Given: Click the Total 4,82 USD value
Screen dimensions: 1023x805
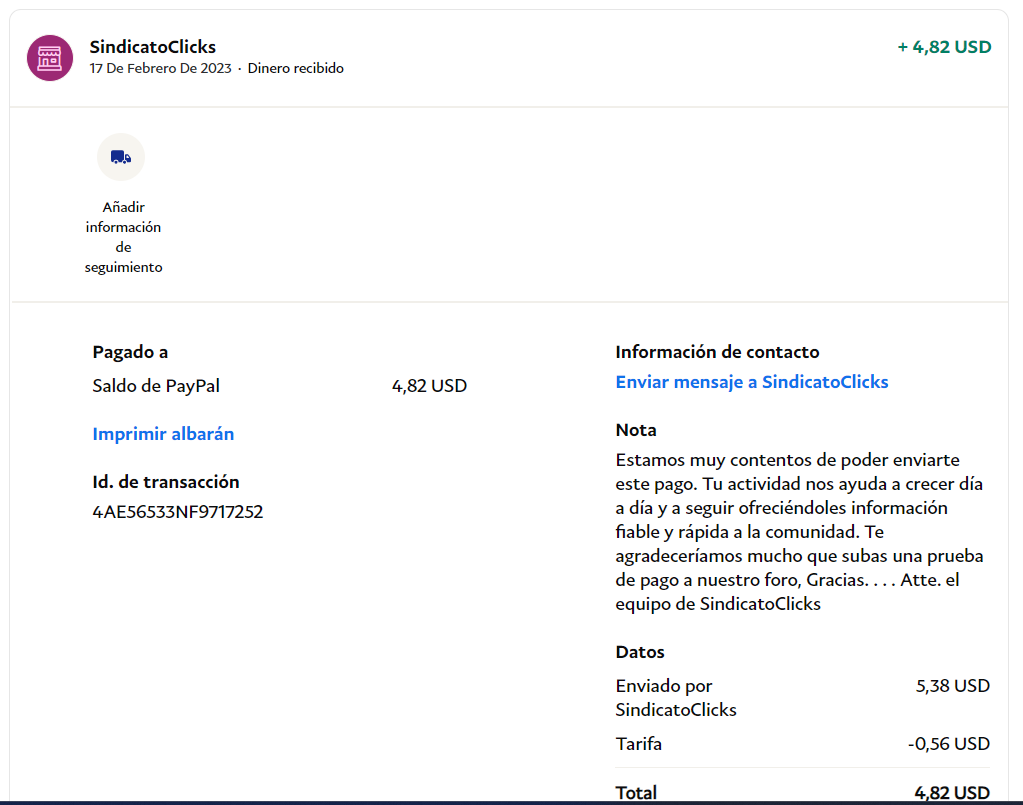Looking at the screenshot, I should pos(952,793).
